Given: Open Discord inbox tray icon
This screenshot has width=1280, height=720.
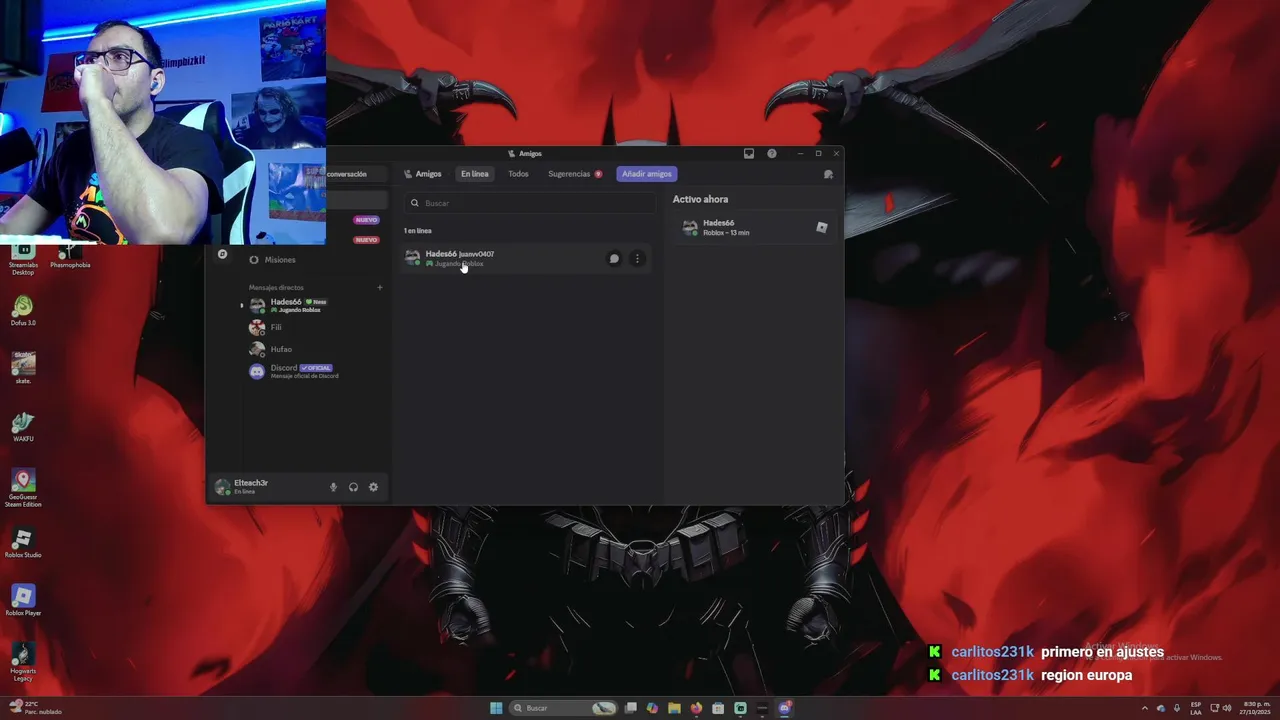Looking at the screenshot, I should point(749,154).
